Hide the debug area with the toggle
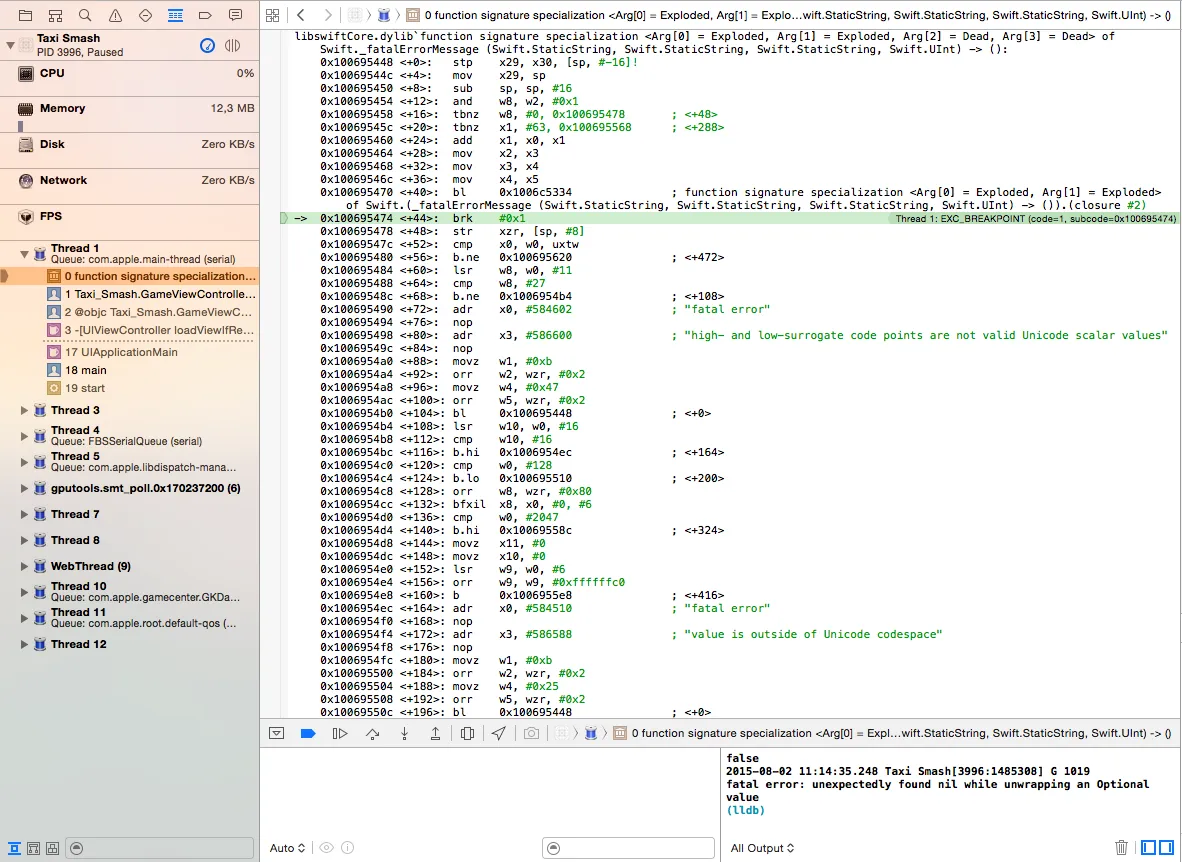Image resolution: width=1182 pixels, height=862 pixels. pos(277,733)
